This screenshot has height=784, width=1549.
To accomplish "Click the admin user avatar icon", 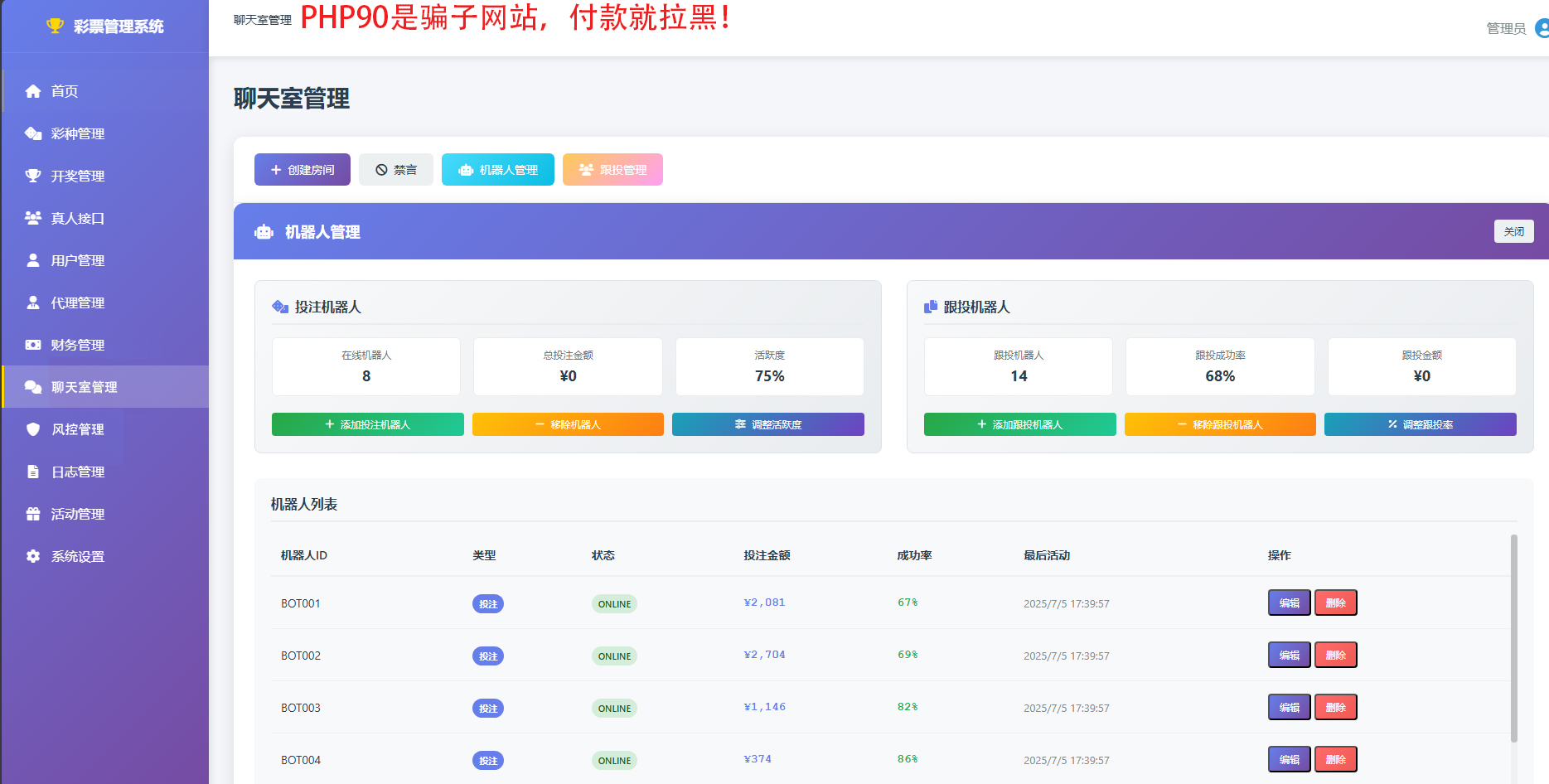I will pos(1542,28).
